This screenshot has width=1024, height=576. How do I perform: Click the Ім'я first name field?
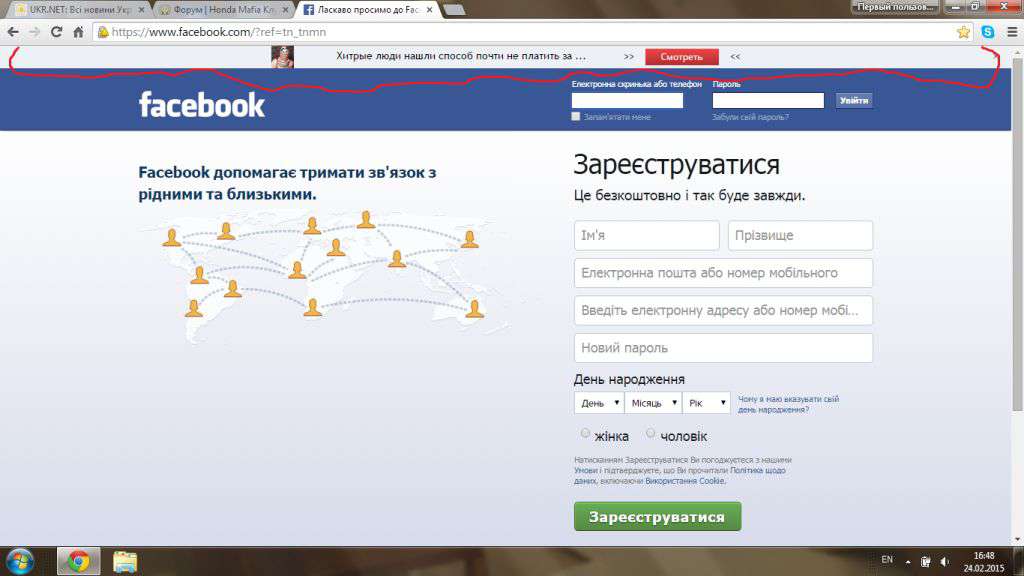647,235
